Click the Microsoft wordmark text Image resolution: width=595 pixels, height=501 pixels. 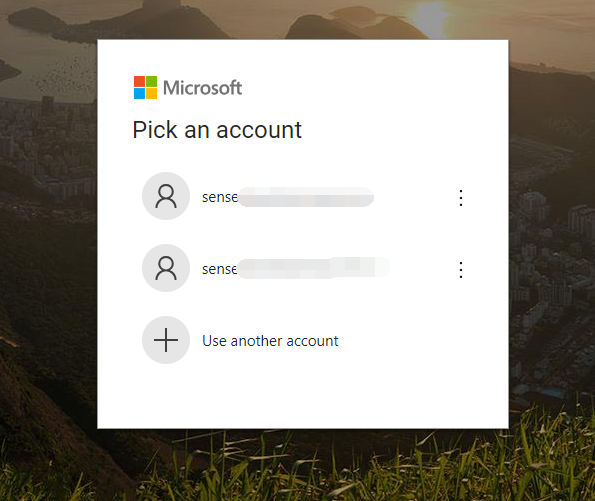point(202,88)
